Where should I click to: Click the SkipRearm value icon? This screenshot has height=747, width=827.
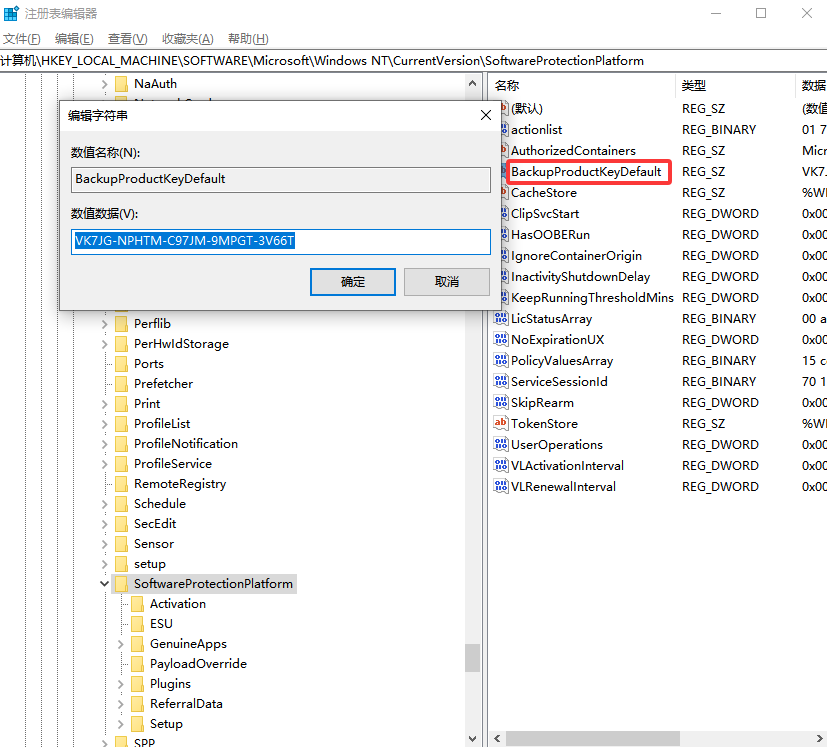click(501, 402)
